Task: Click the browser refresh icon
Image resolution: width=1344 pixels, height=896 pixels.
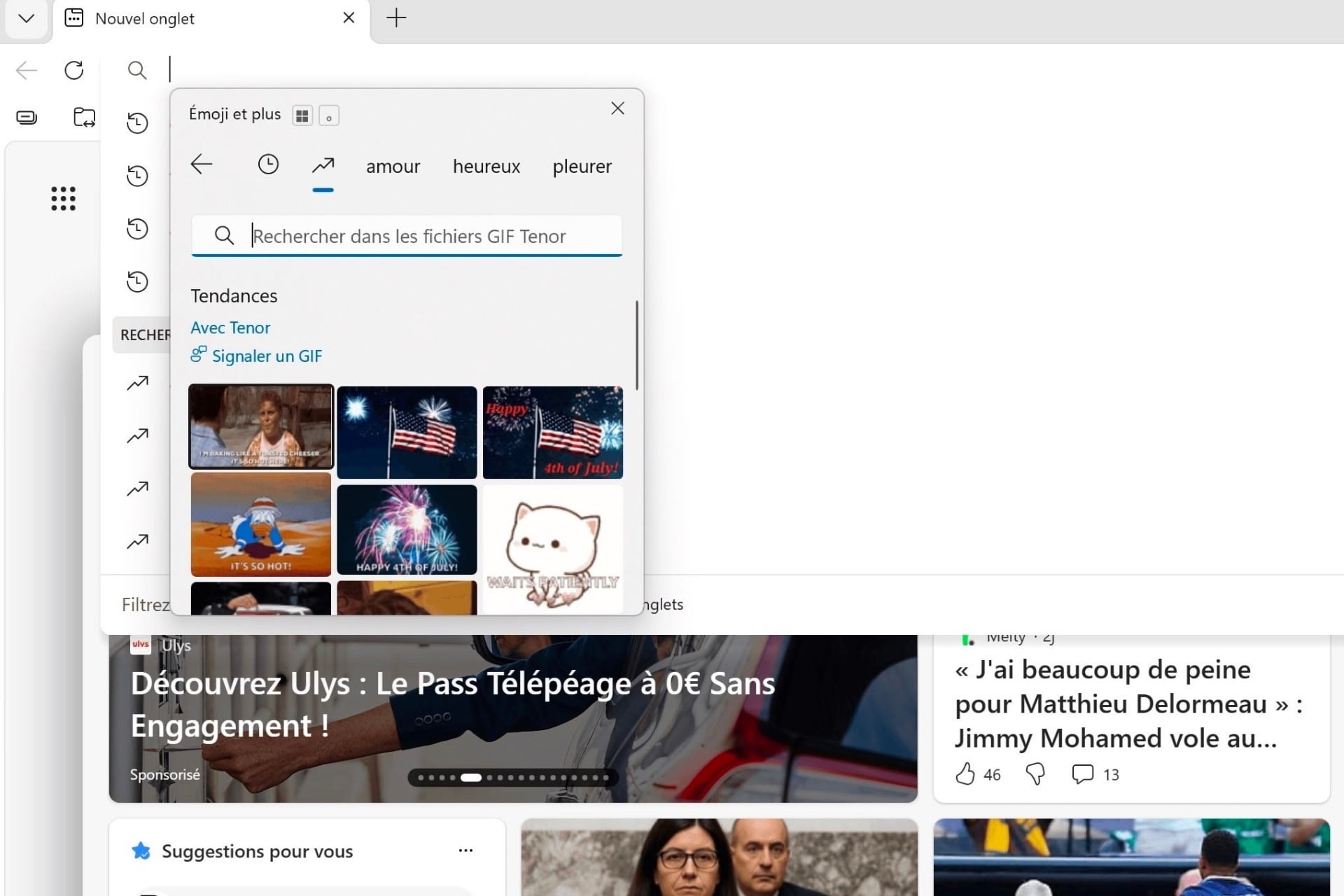Action: click(x=74, y=70)
